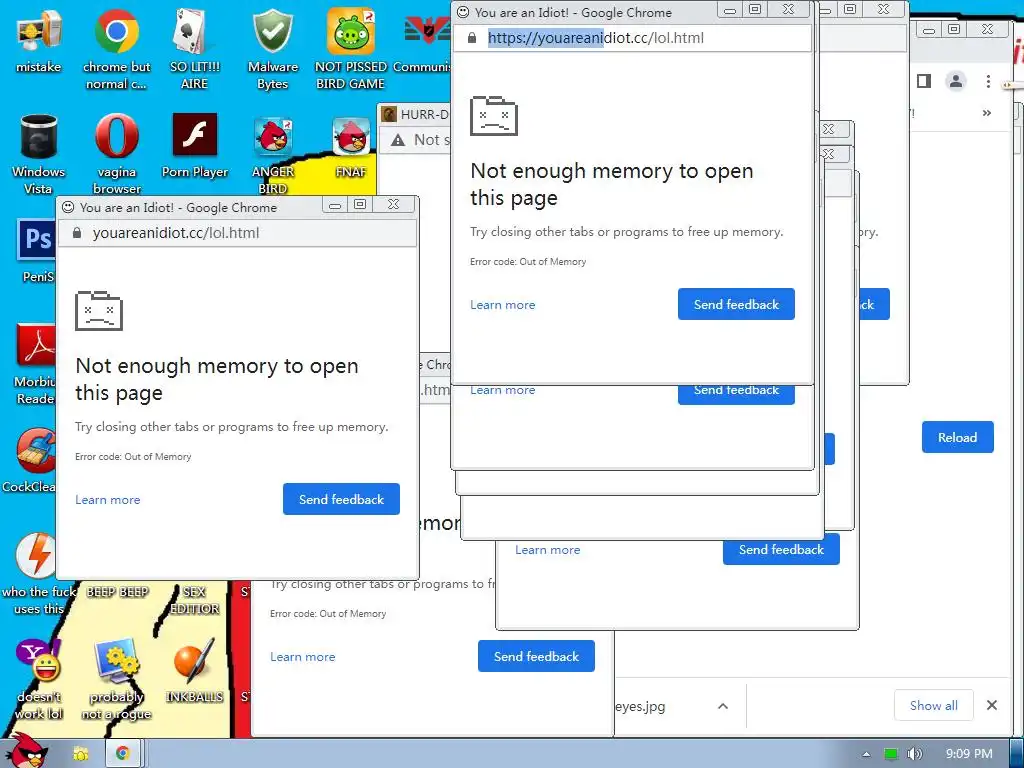Click Show all downloads button
The width and height of the screenshot is (1024, 768).
(934, 705)
